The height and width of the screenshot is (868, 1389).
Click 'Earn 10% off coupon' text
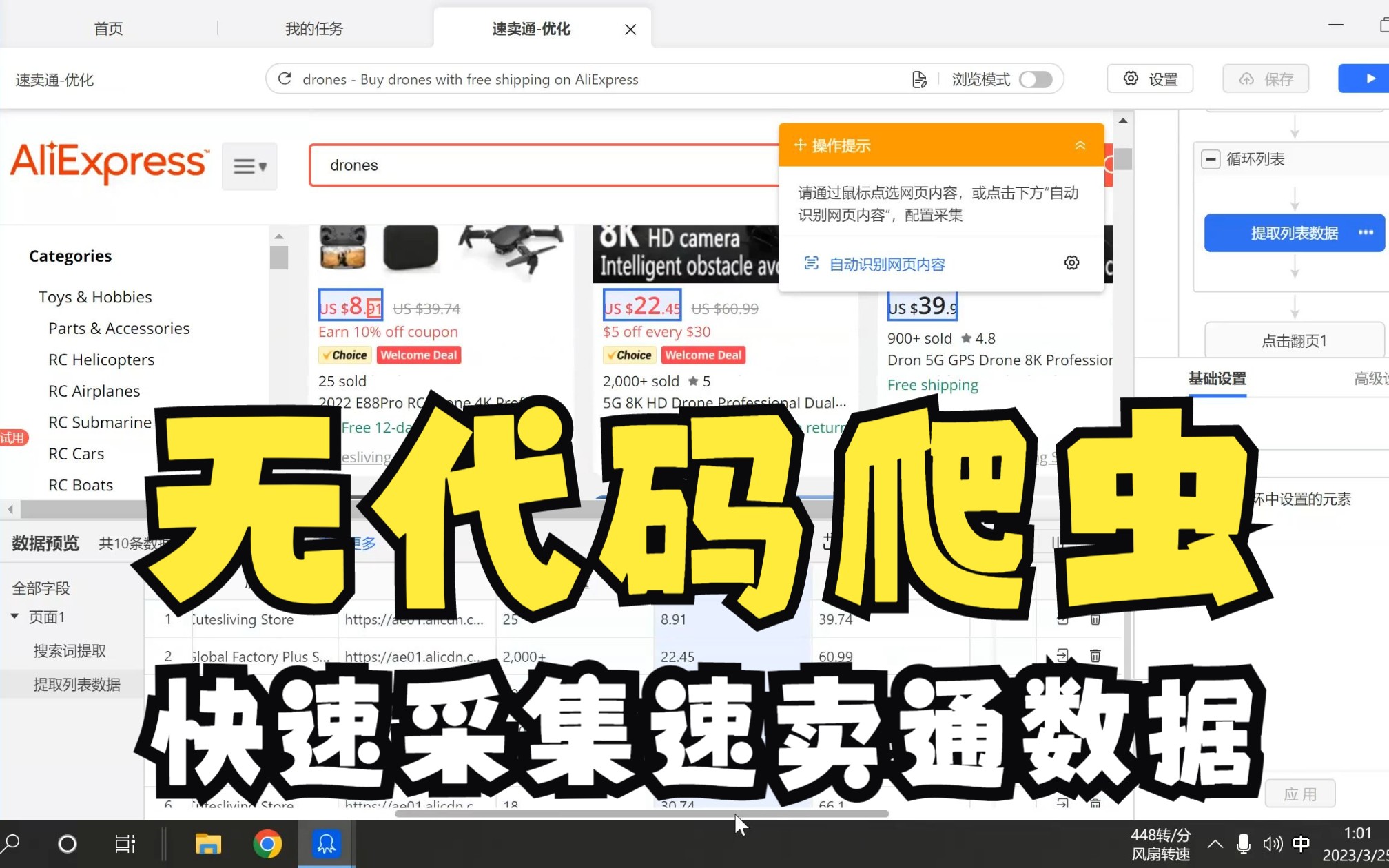click(388, 331)
